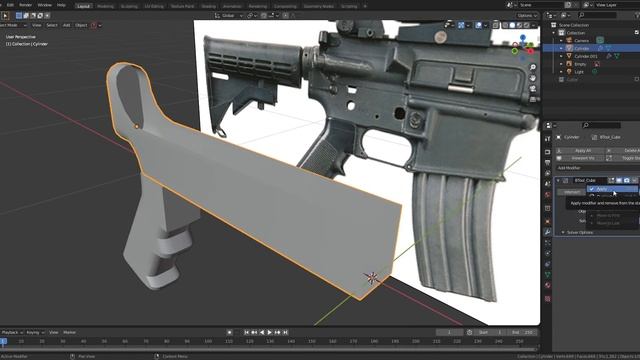Choose the Intersect selection mode icon

tap(47, 16)
